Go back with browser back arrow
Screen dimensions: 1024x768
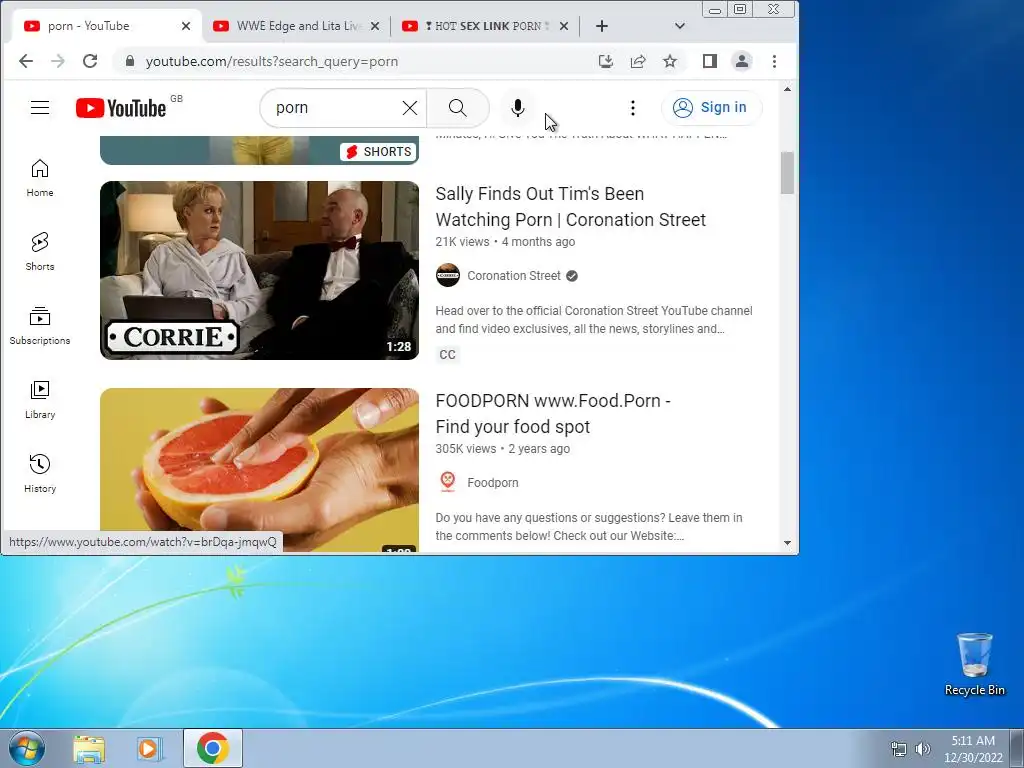click(x=25, y=61)
